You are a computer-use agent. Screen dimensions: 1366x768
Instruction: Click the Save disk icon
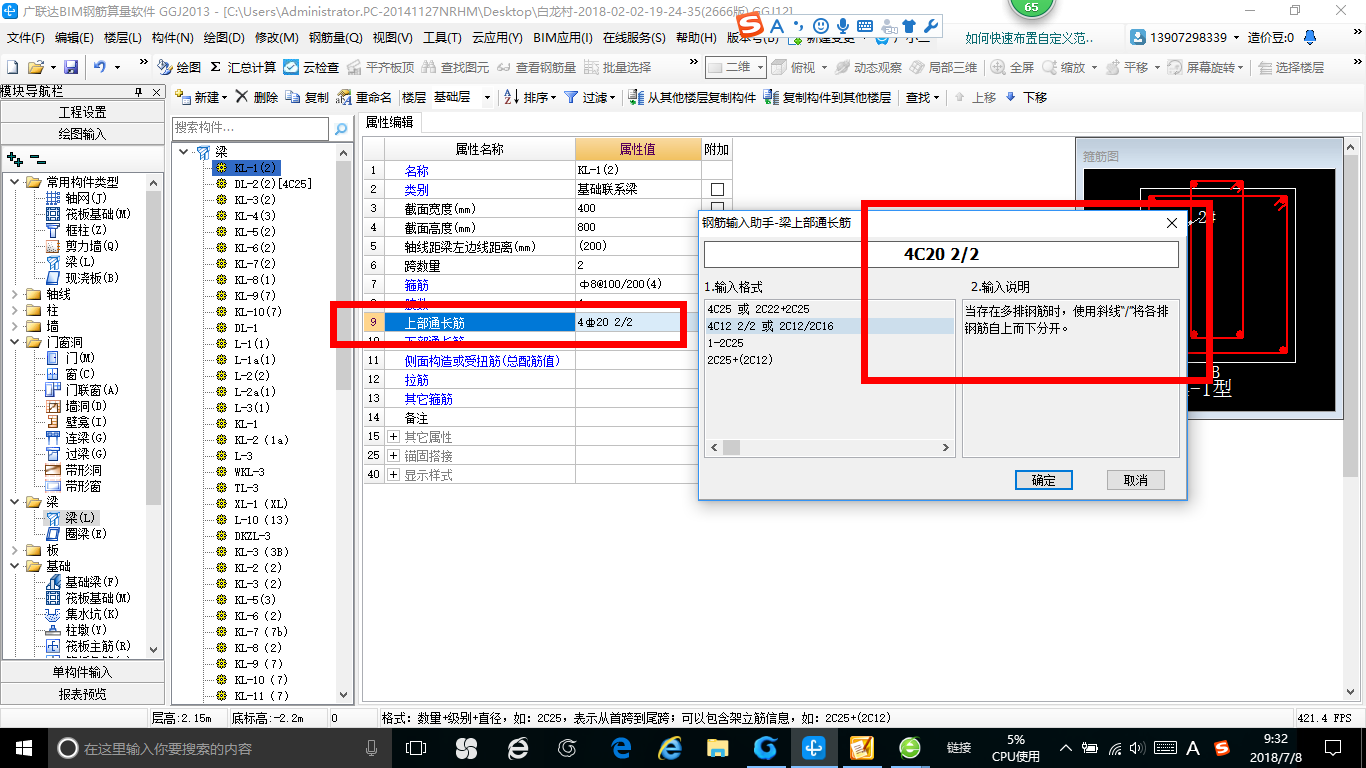coord(71,67)
